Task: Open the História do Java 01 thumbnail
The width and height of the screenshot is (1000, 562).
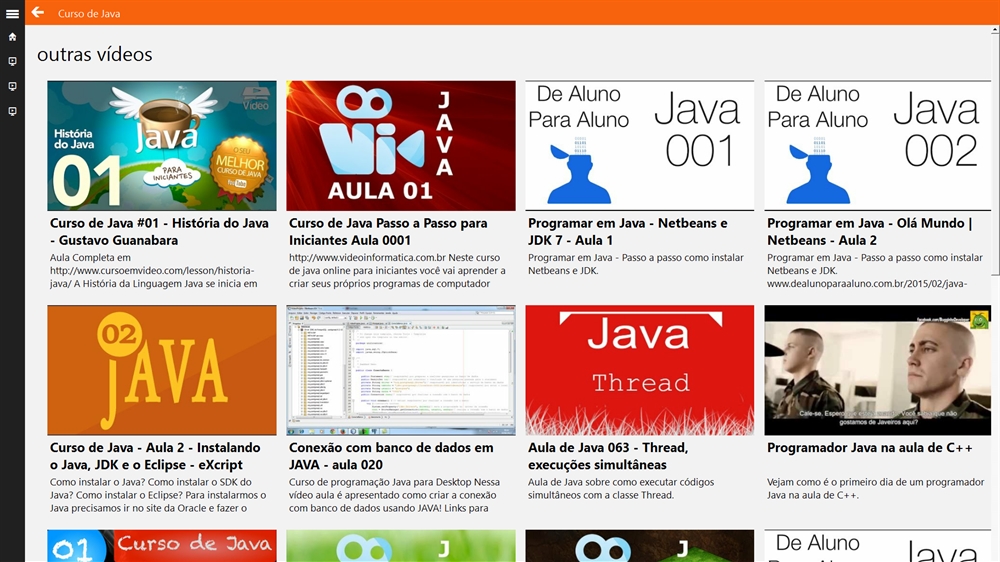Action: 162,145
